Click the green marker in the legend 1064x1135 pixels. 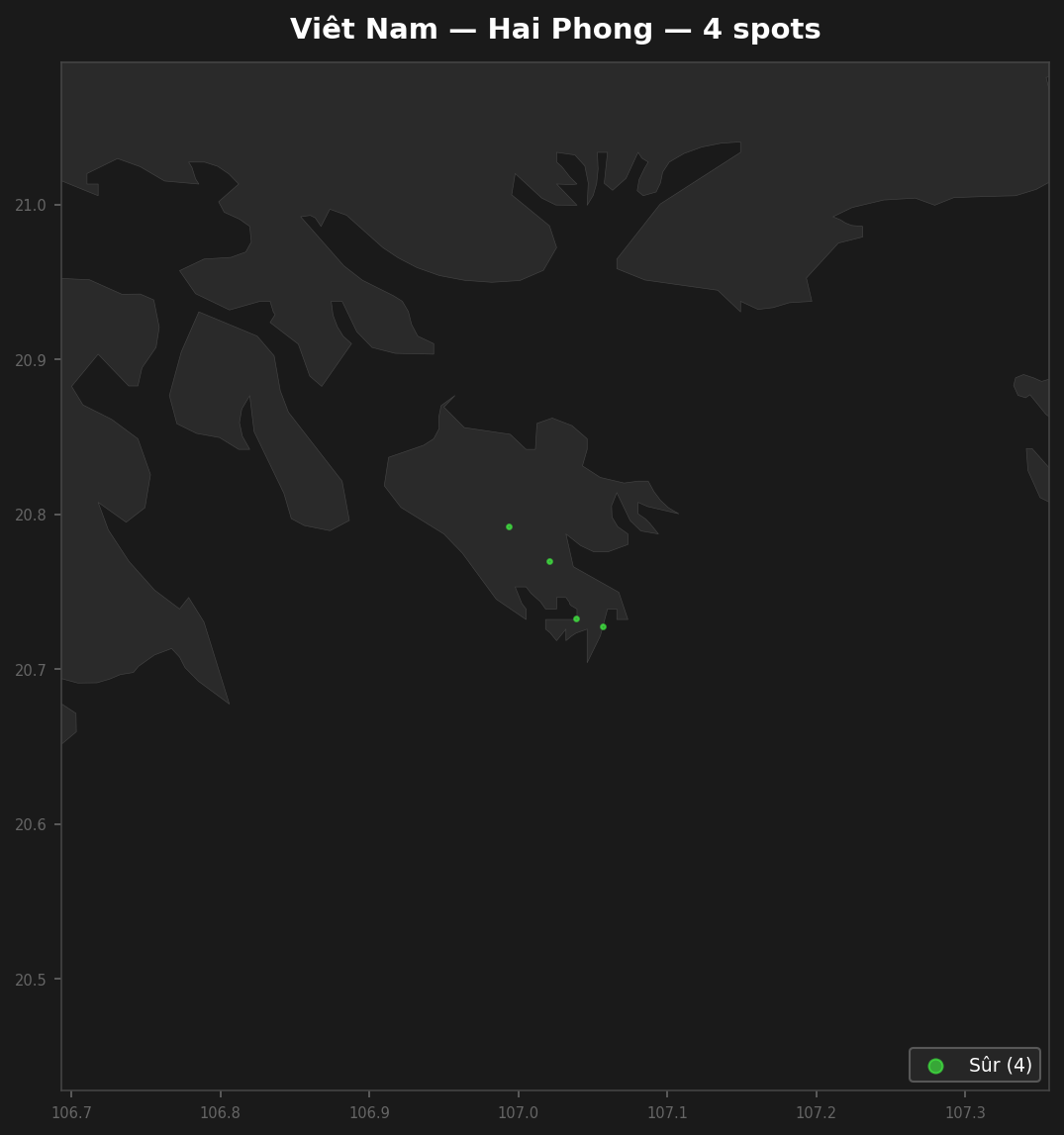[935, 1066]
